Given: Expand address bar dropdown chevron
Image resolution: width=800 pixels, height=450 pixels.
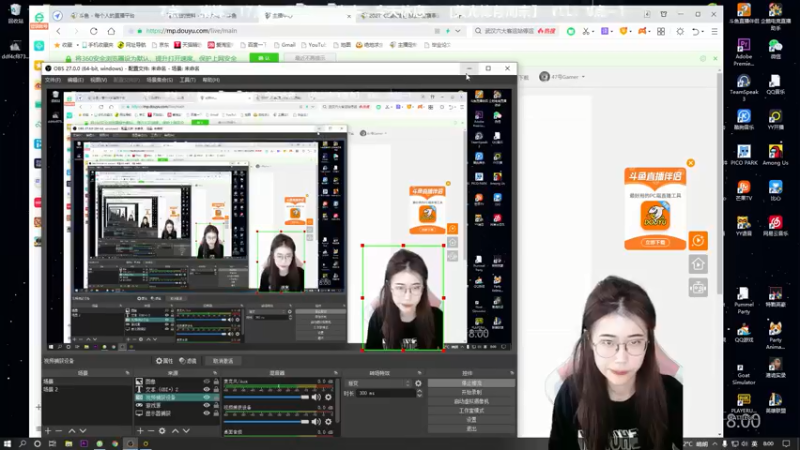Looking at the screenshot, I should [458, 31].
